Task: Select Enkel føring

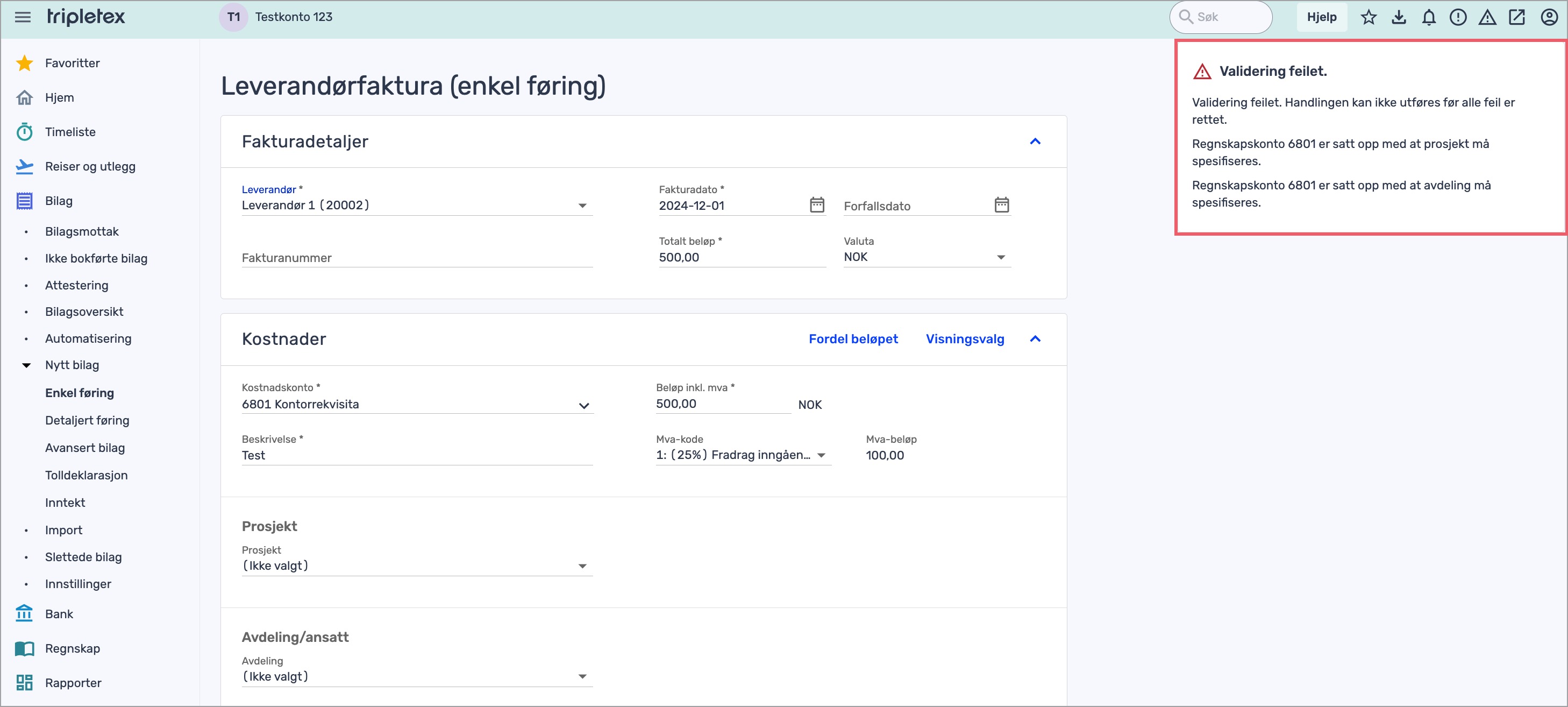Action: tap(79, 393)
